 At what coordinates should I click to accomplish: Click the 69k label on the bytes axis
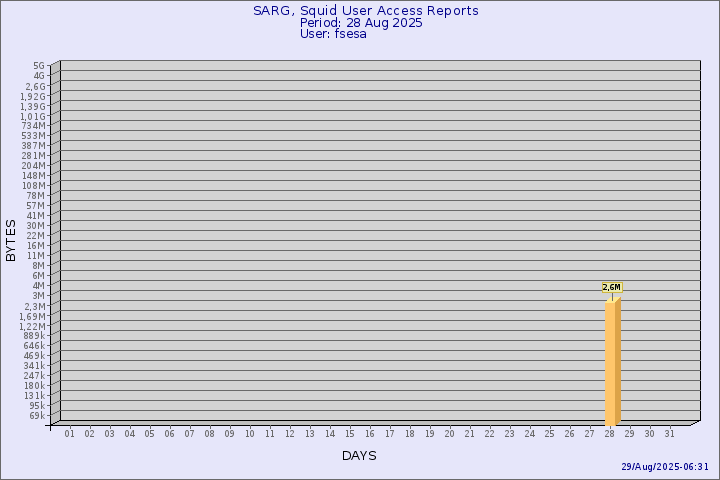[36, 415]
